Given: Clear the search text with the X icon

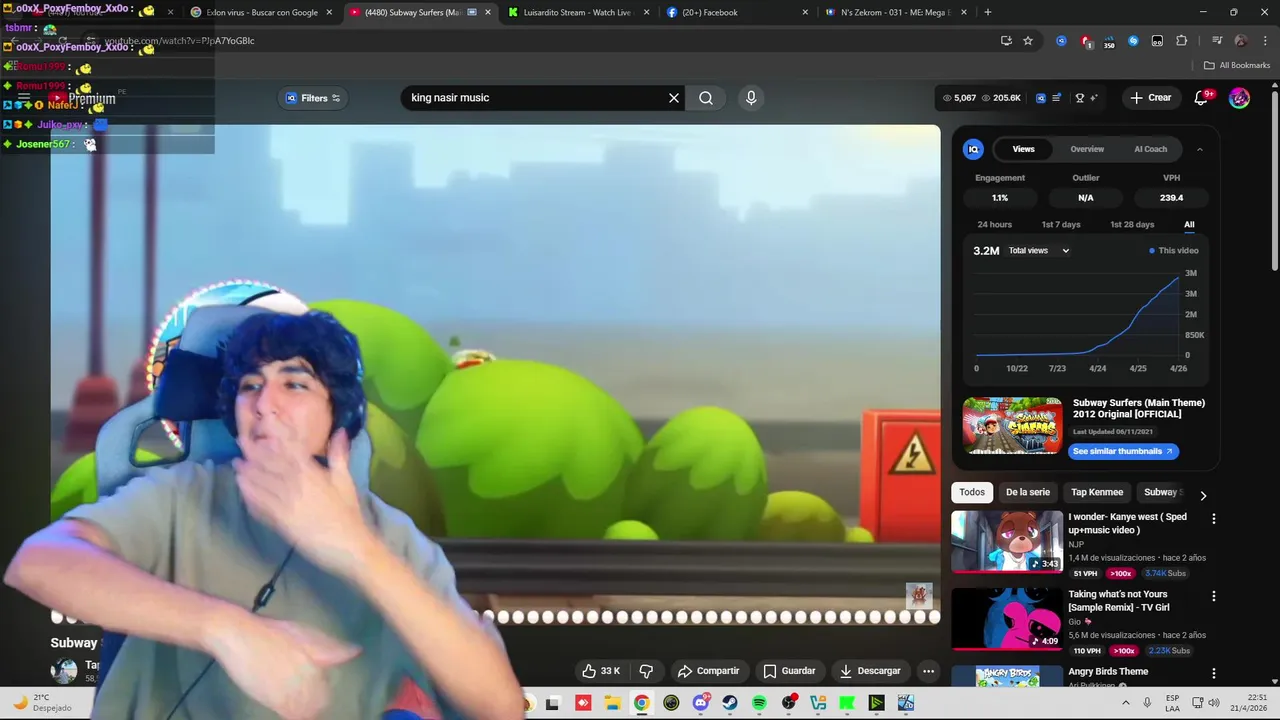Looking at the screenshot, I should [674, 98].
